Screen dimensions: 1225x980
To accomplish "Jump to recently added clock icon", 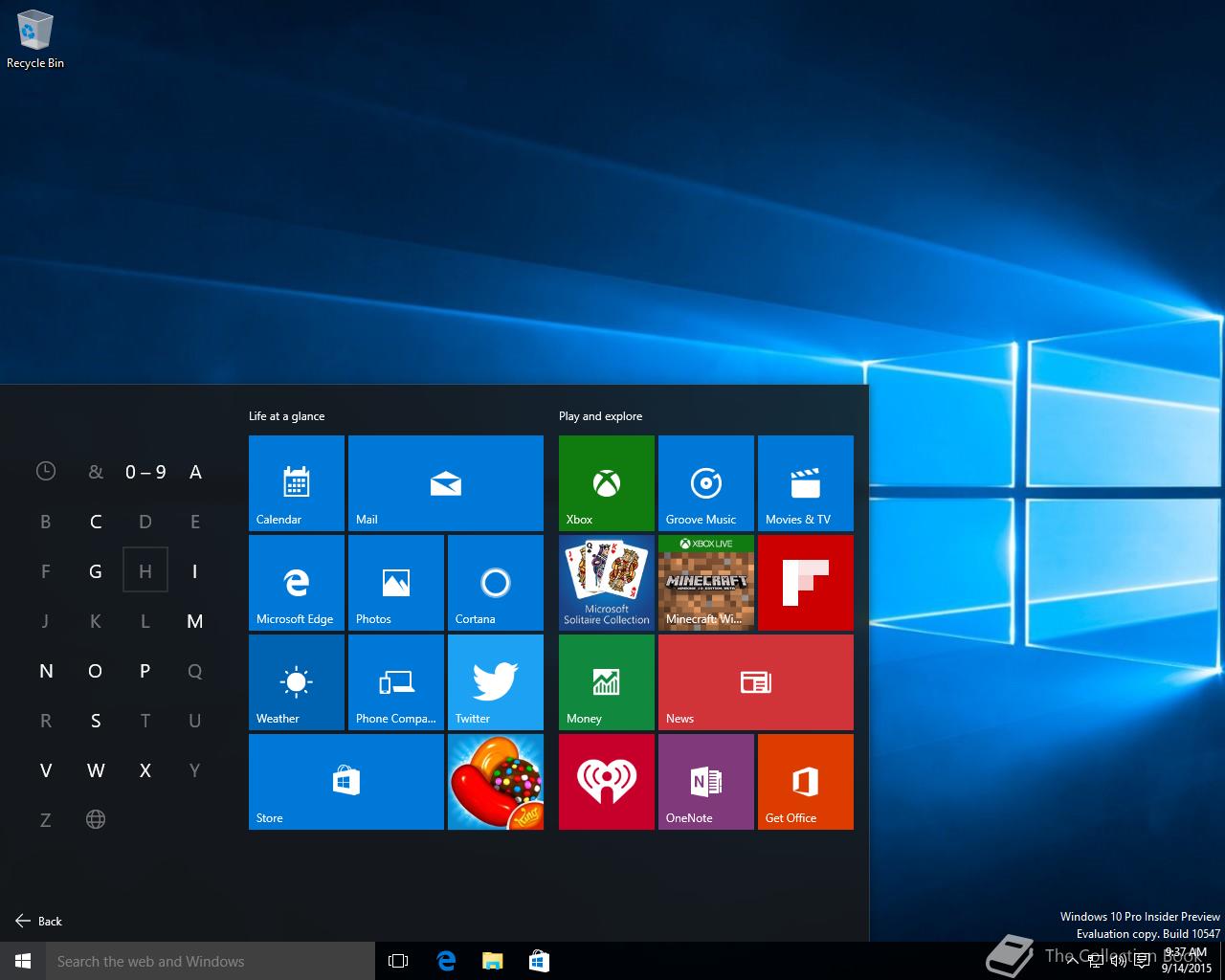I will [46, 471].
